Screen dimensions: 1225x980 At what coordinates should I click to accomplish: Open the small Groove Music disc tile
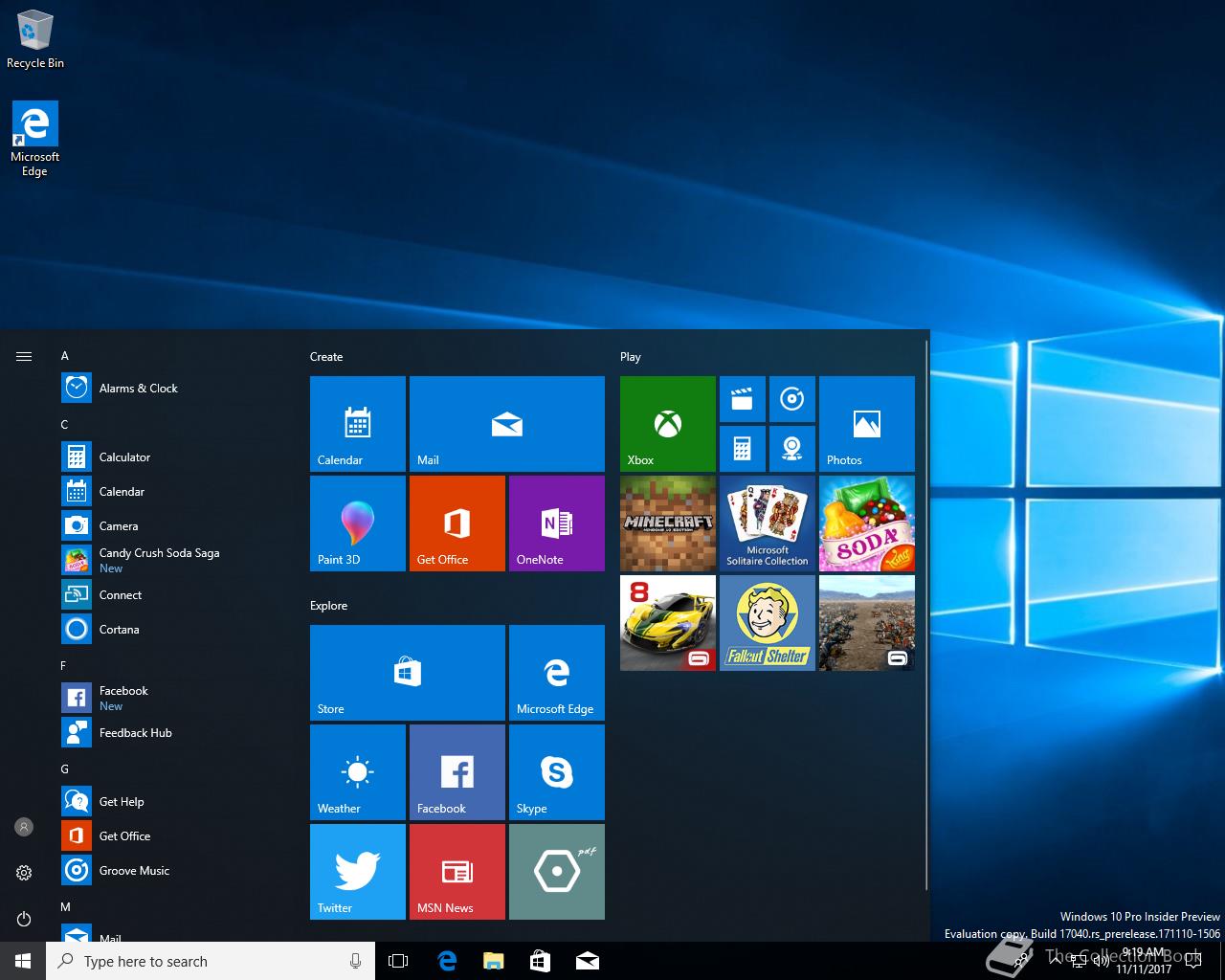click(x=792, y=399)
